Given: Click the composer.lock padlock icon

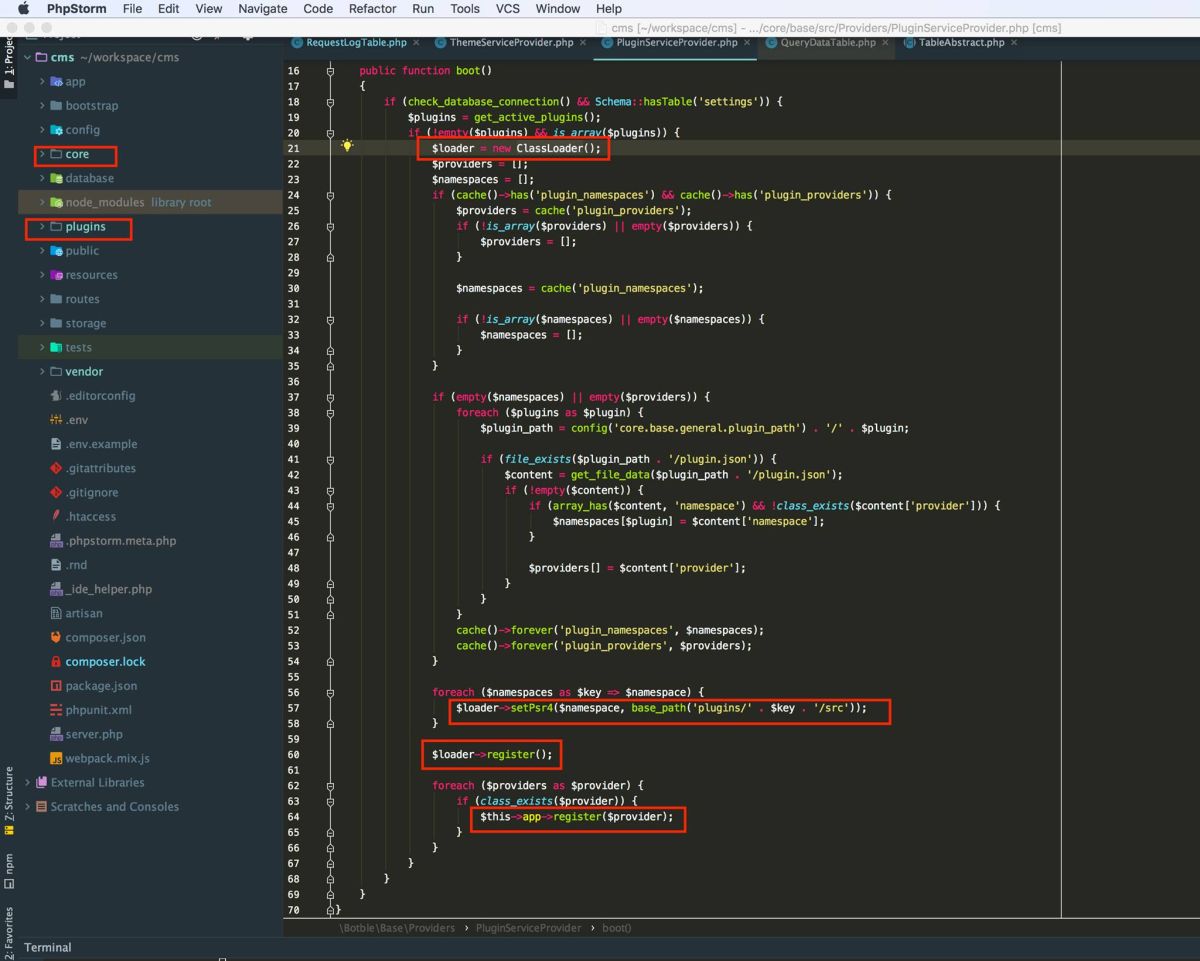Looking at the screenshot, I should (56, 662).
